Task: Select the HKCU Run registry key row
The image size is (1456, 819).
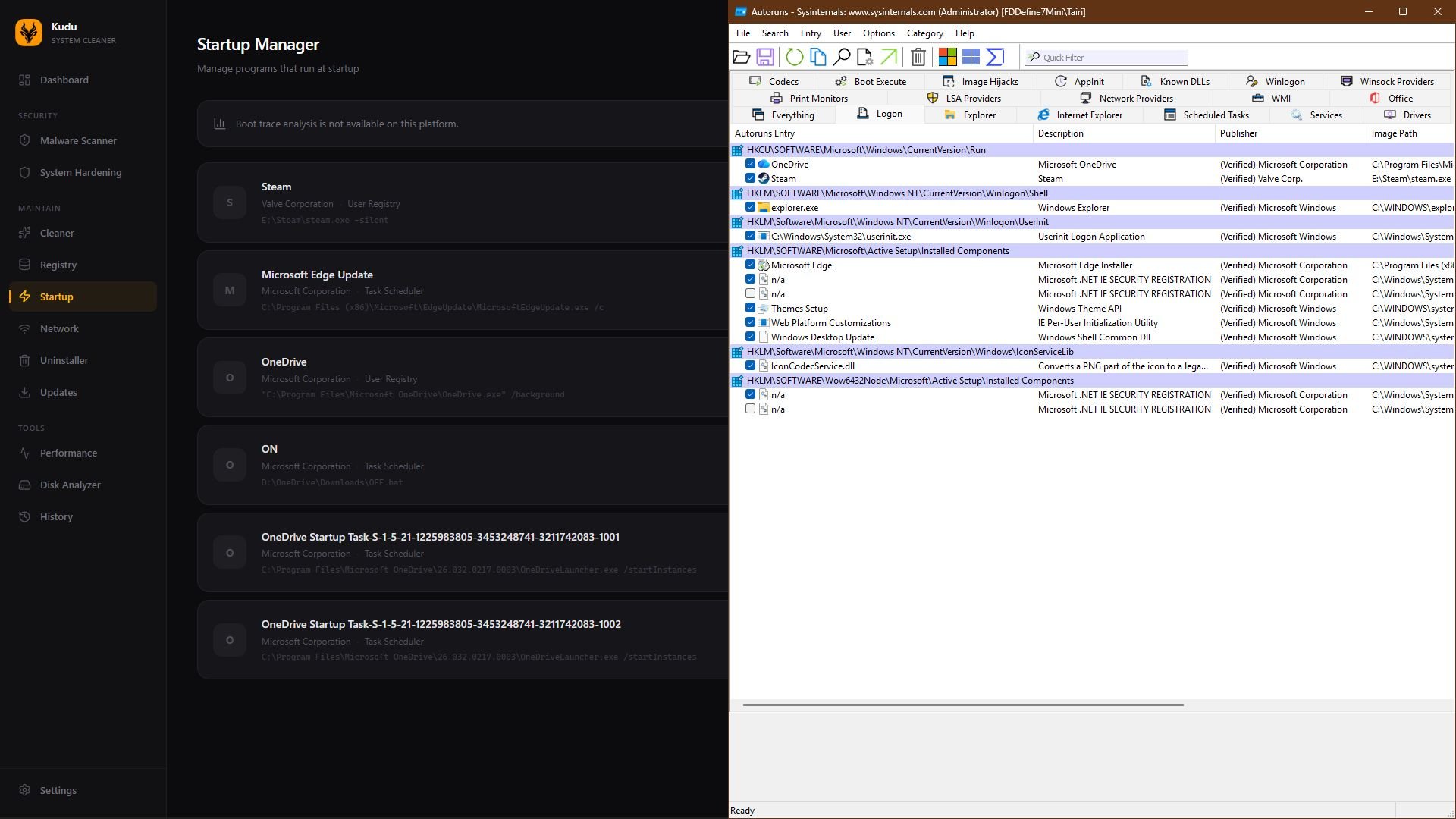Action: click(1092, 149)
